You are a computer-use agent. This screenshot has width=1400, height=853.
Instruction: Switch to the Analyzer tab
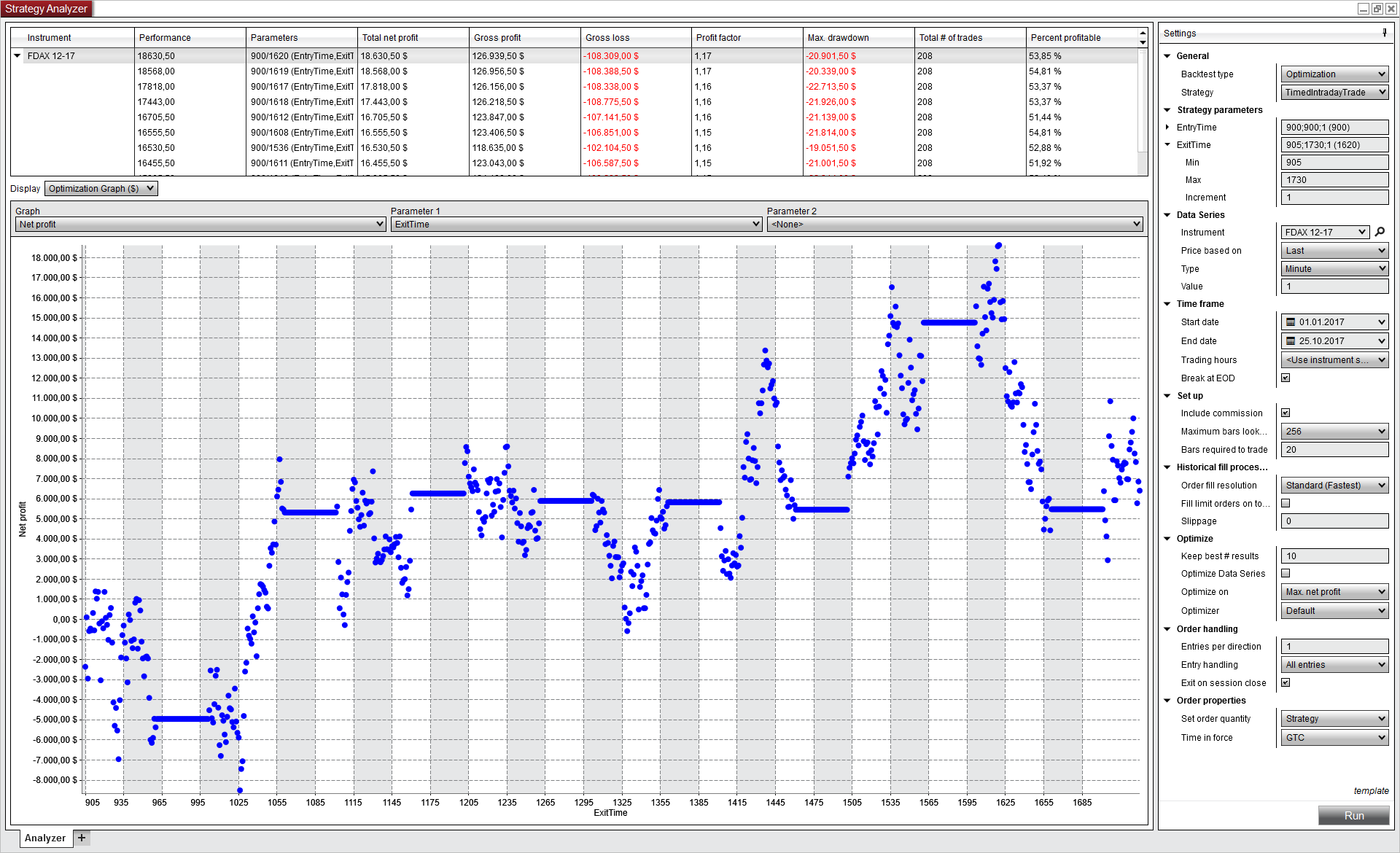tap(44, 838)
